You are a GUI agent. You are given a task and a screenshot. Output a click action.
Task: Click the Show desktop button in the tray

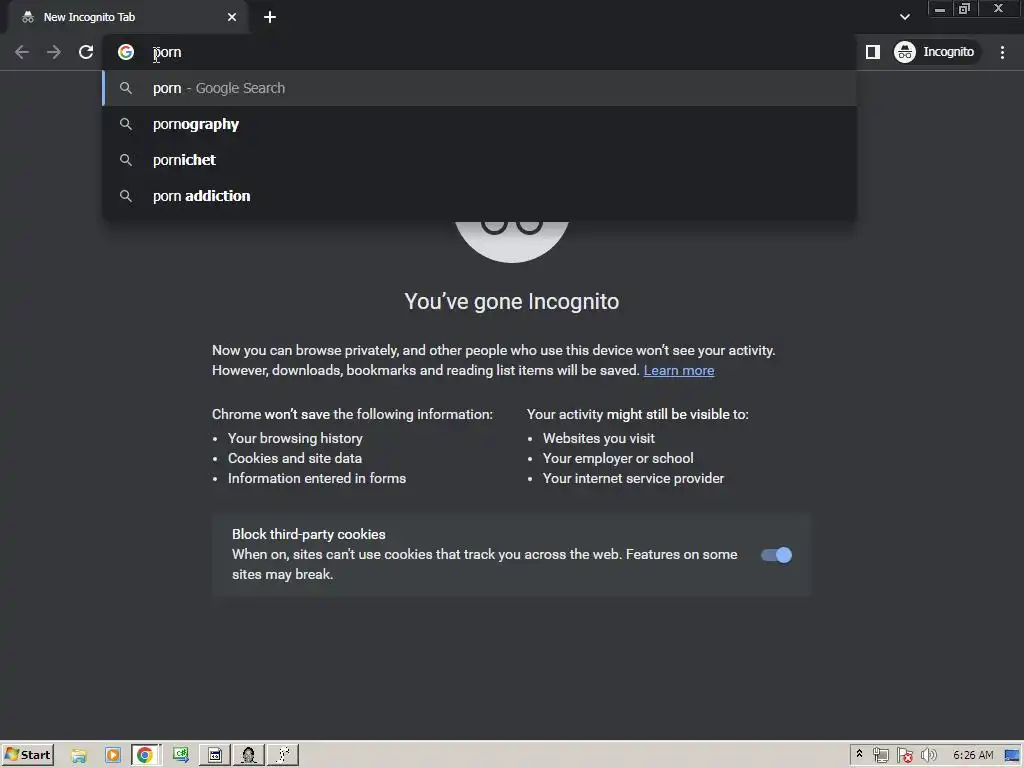(1014, 756)
